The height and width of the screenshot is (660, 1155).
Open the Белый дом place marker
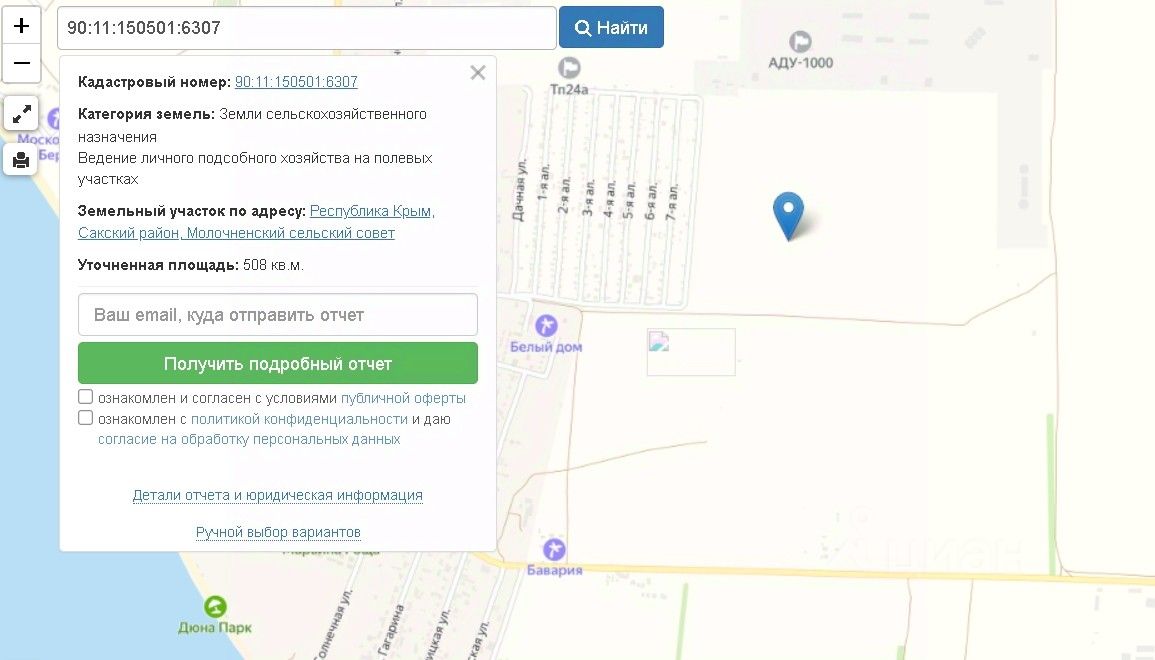pos(546,326)
